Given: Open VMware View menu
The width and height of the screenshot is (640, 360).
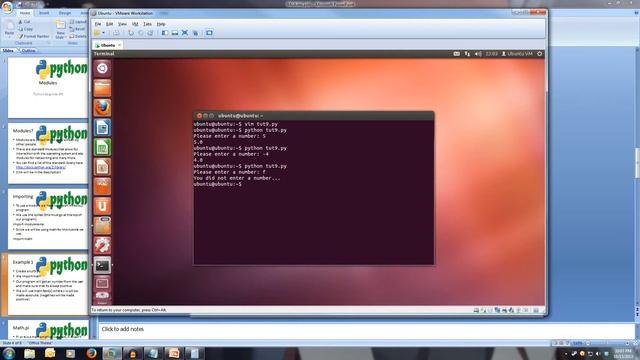Looking at the screenshot, I should pyautogui.click(x=122, y=24).
